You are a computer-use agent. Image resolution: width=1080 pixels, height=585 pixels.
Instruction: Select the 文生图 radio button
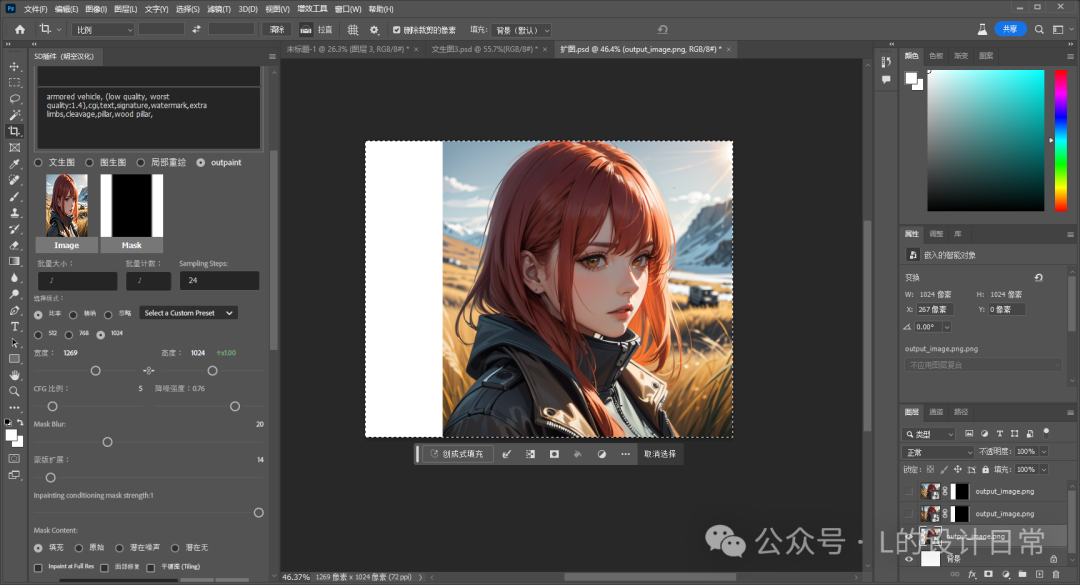coord(38,162)
